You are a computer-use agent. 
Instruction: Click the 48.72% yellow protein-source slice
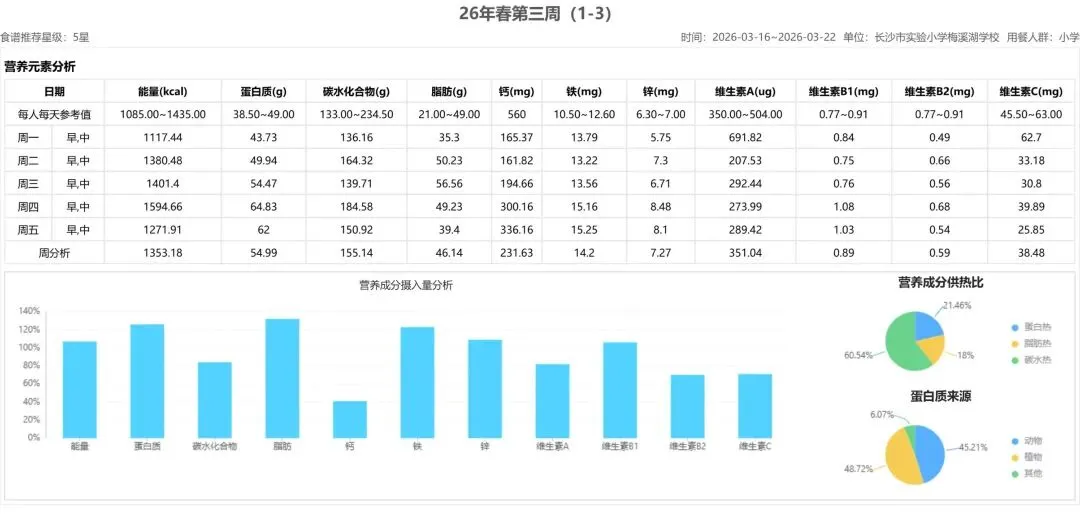click(x=900, y=460)
